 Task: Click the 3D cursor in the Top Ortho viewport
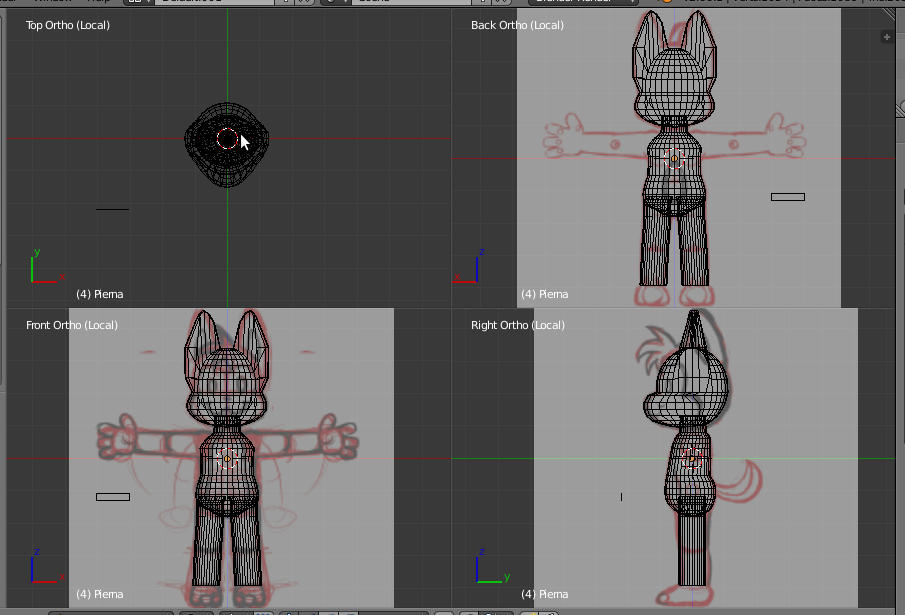pos(227,138)
